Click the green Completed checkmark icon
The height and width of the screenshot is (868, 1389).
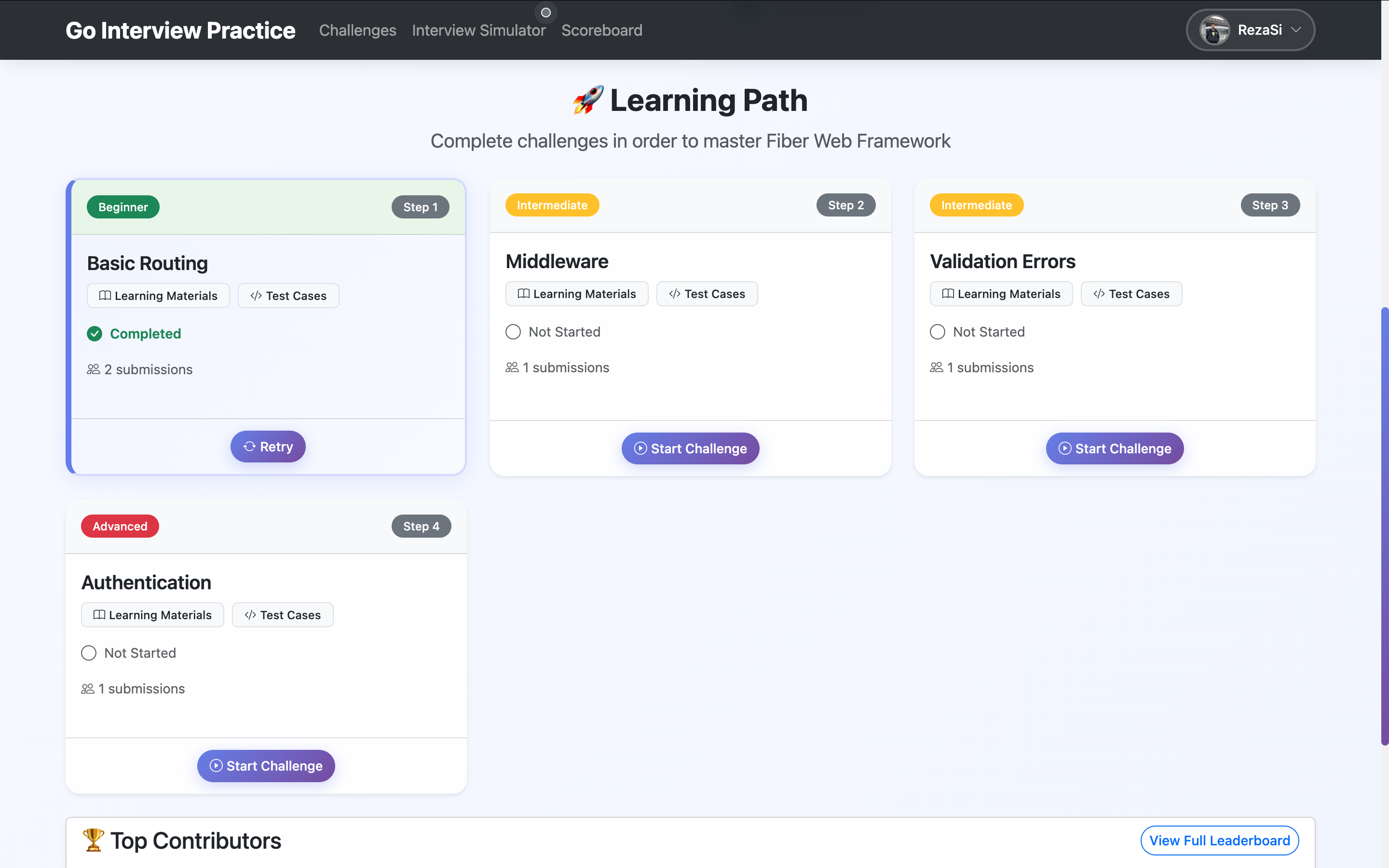click(x=94, y=334)
